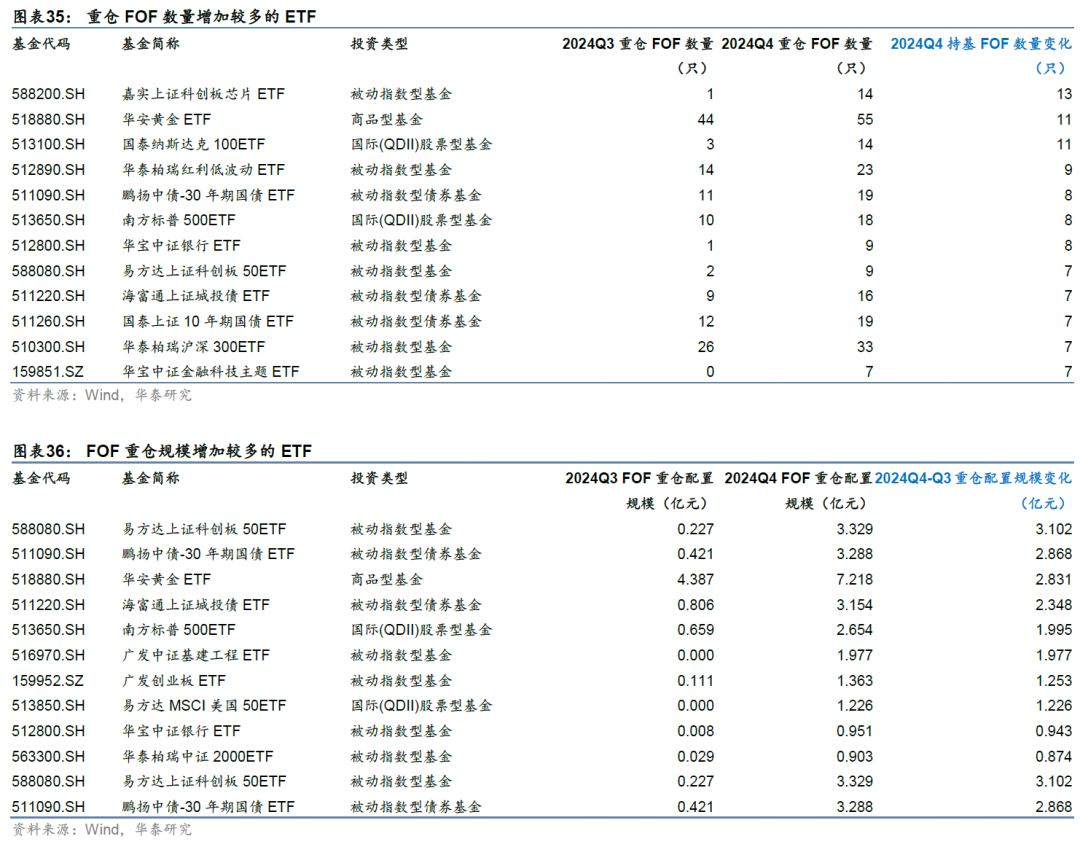Click fund name 华泰柏瑞沪深300ETF
This screenshot has width=1080, height=847.
pos(194,347)
